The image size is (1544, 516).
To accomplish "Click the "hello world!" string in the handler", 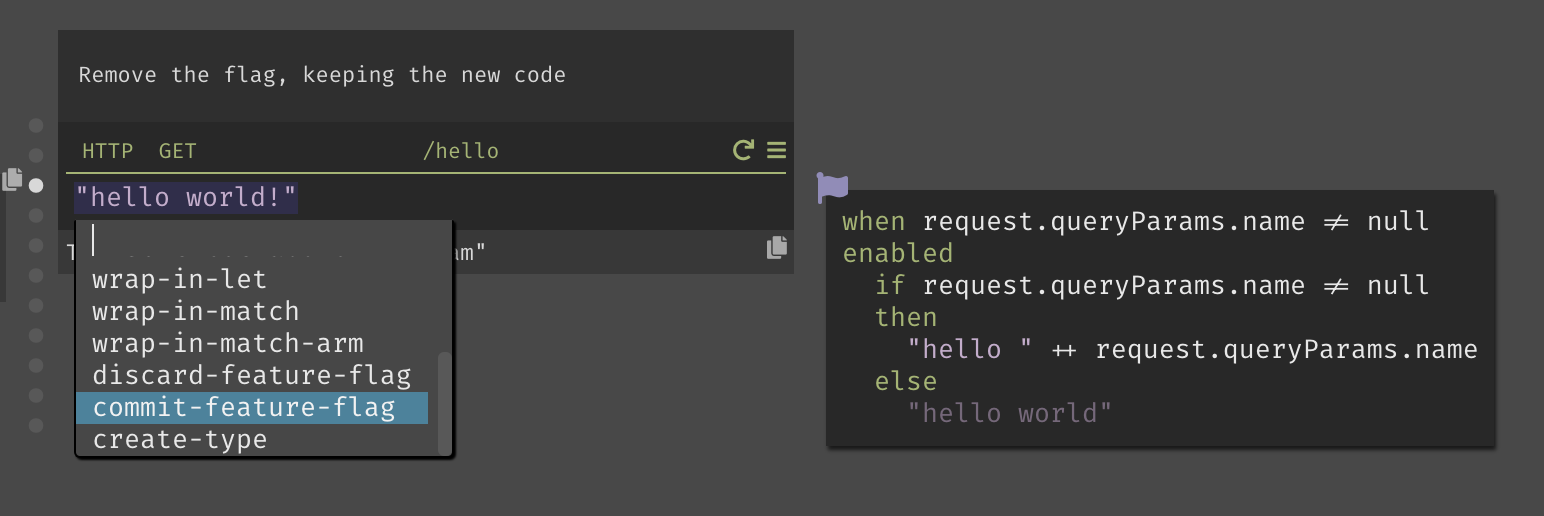I will click(186, 197).
